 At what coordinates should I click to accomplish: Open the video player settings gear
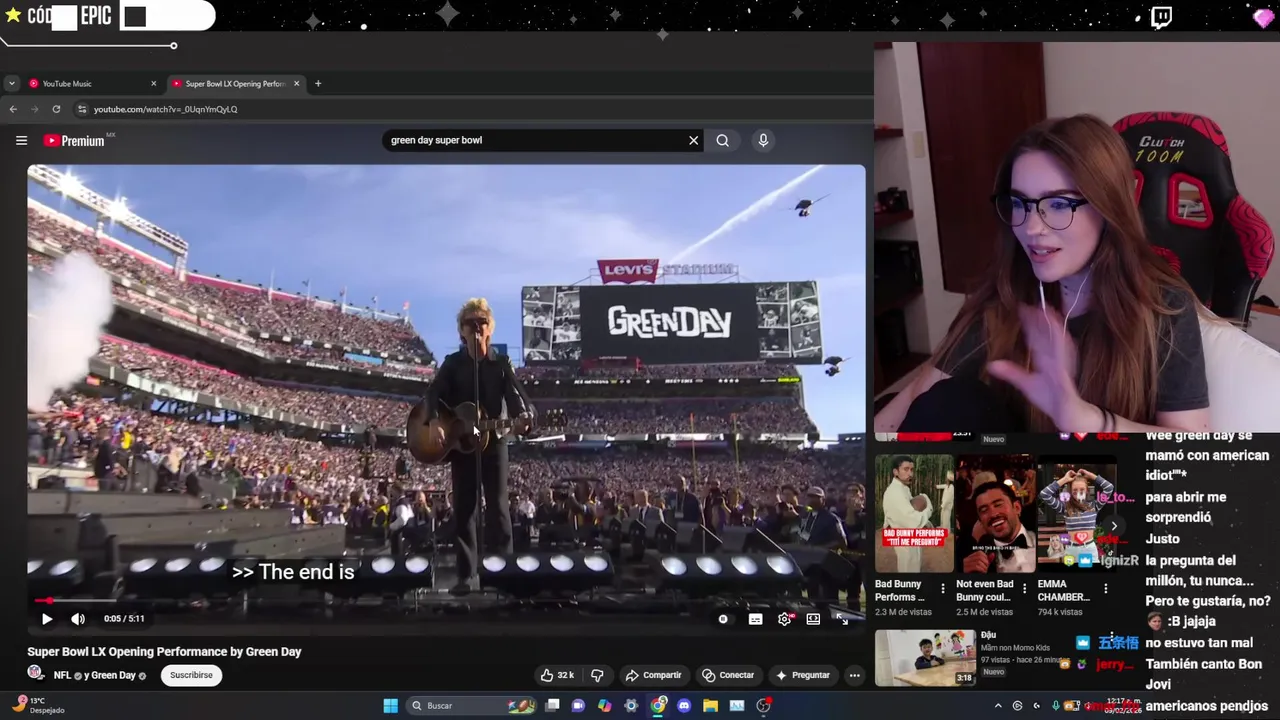pyautogui.click(x=785, y=619)
